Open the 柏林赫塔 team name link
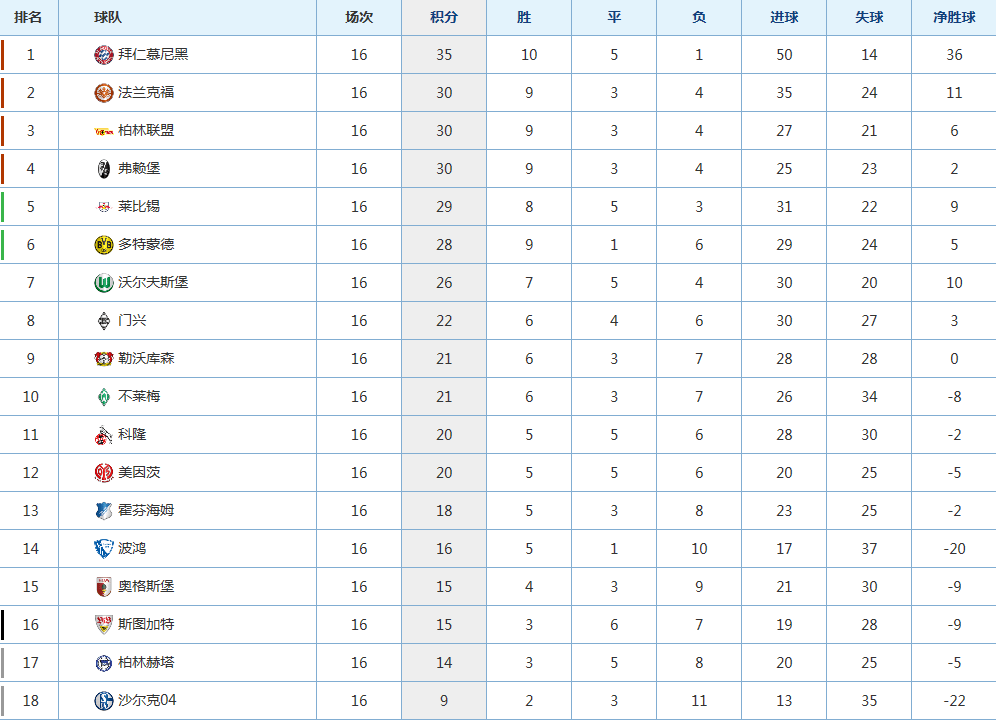This screenshot has width=996, height=728. 145,663
